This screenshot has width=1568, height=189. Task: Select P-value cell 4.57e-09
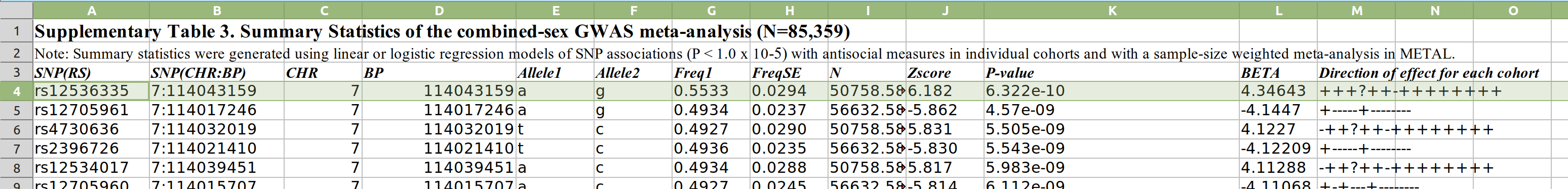(1112, 110)
